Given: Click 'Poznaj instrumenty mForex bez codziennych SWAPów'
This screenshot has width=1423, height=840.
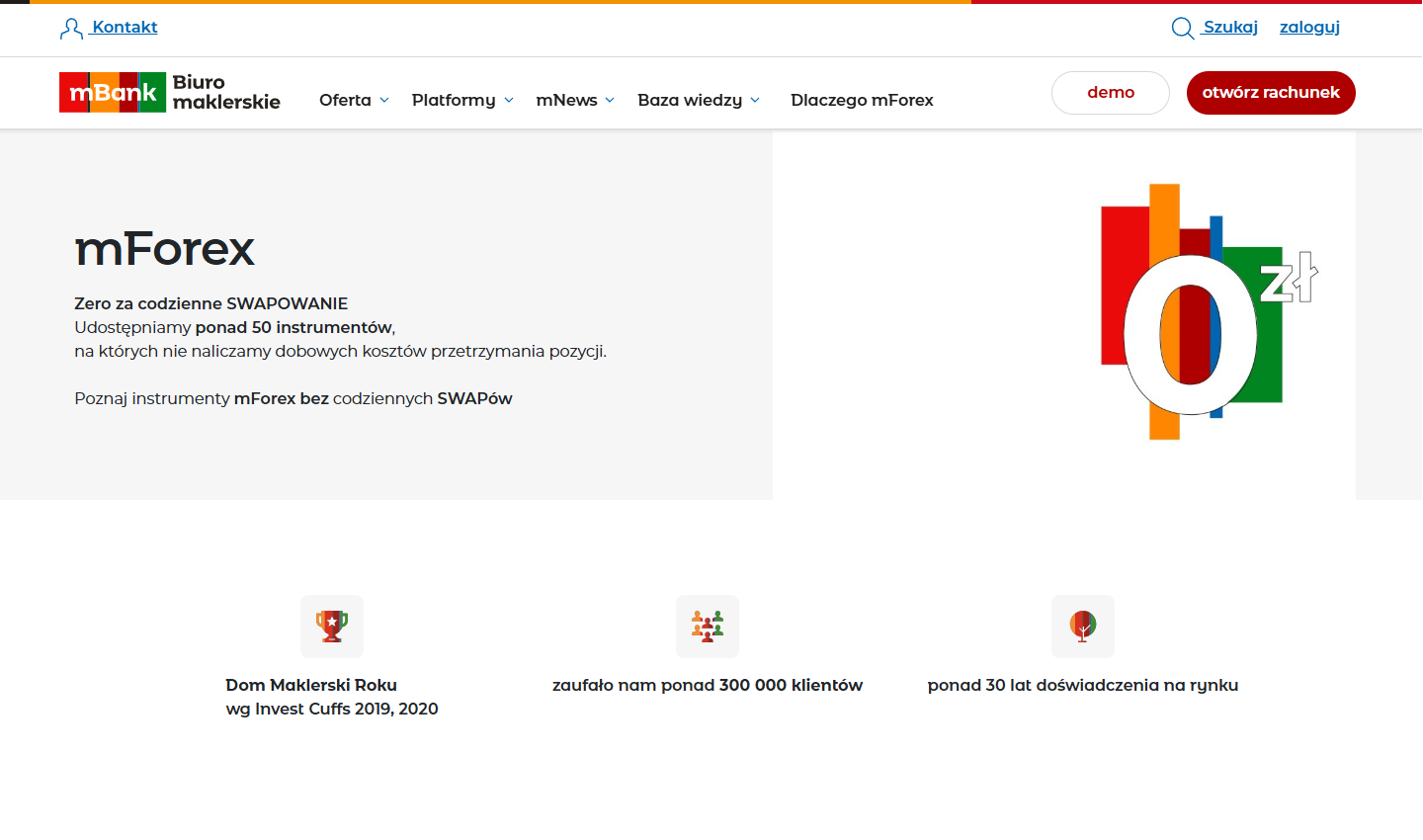Looking at the screenshot, I should [293, 398].
